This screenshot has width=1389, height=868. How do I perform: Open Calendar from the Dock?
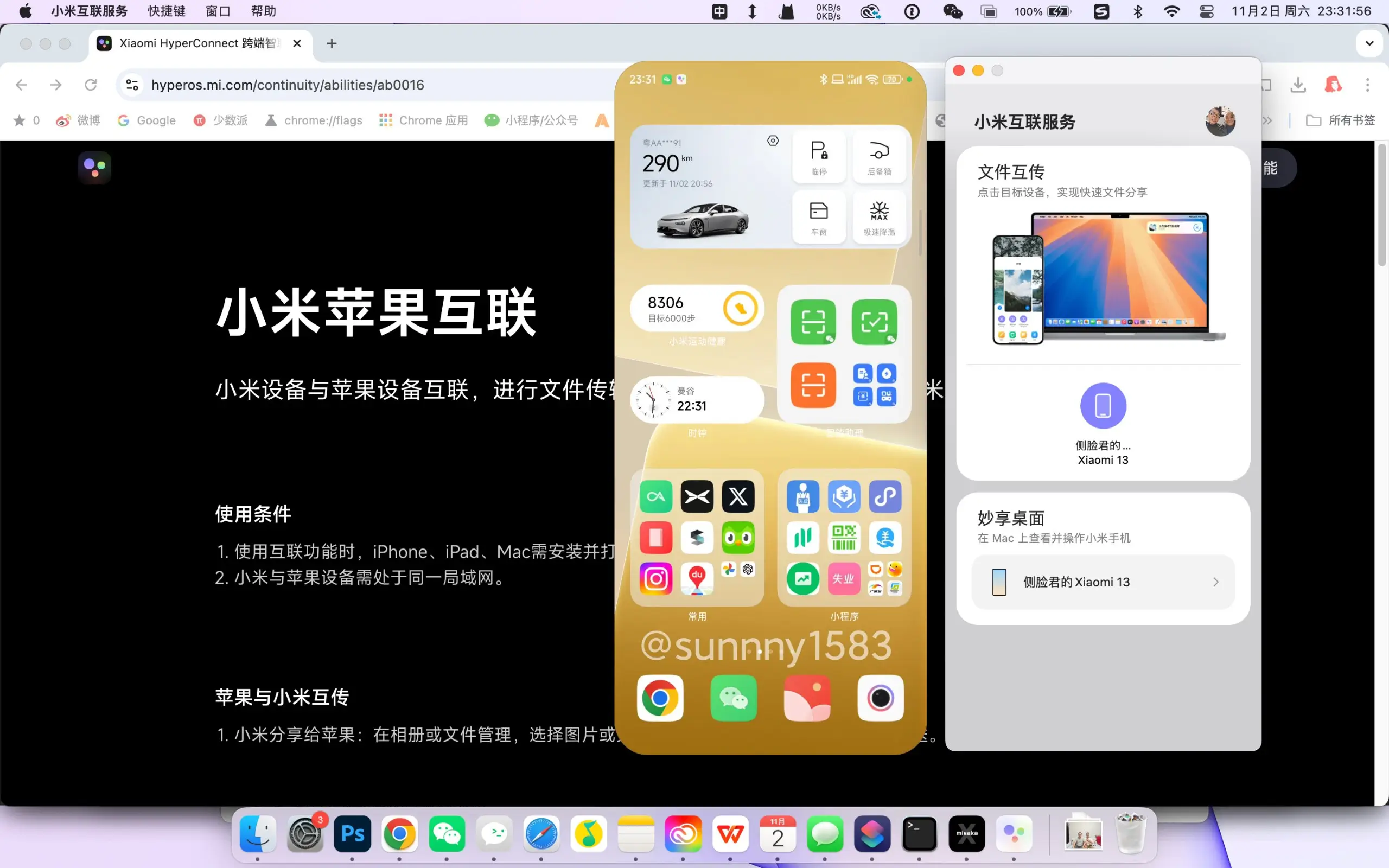(778, 834)
